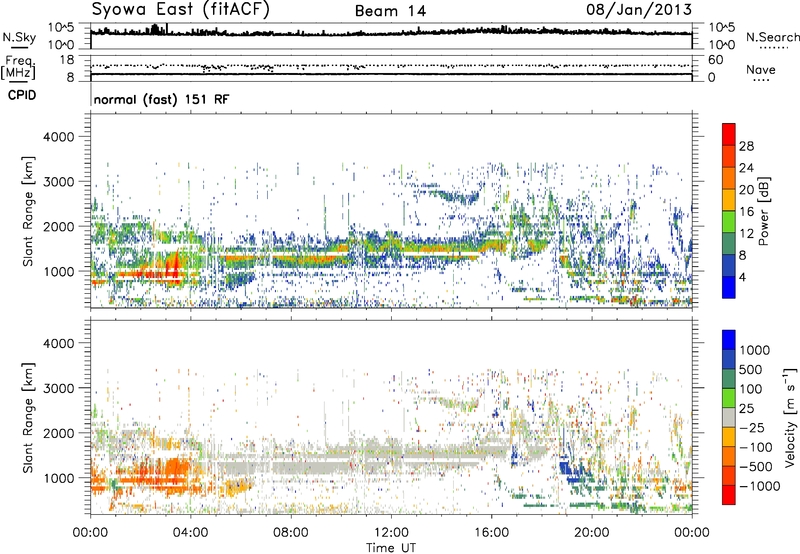Image resolution: width=800 pixels, height=554 pixels.
Task: Click the "4" label on power colorbar
Action: pos(743,277)
